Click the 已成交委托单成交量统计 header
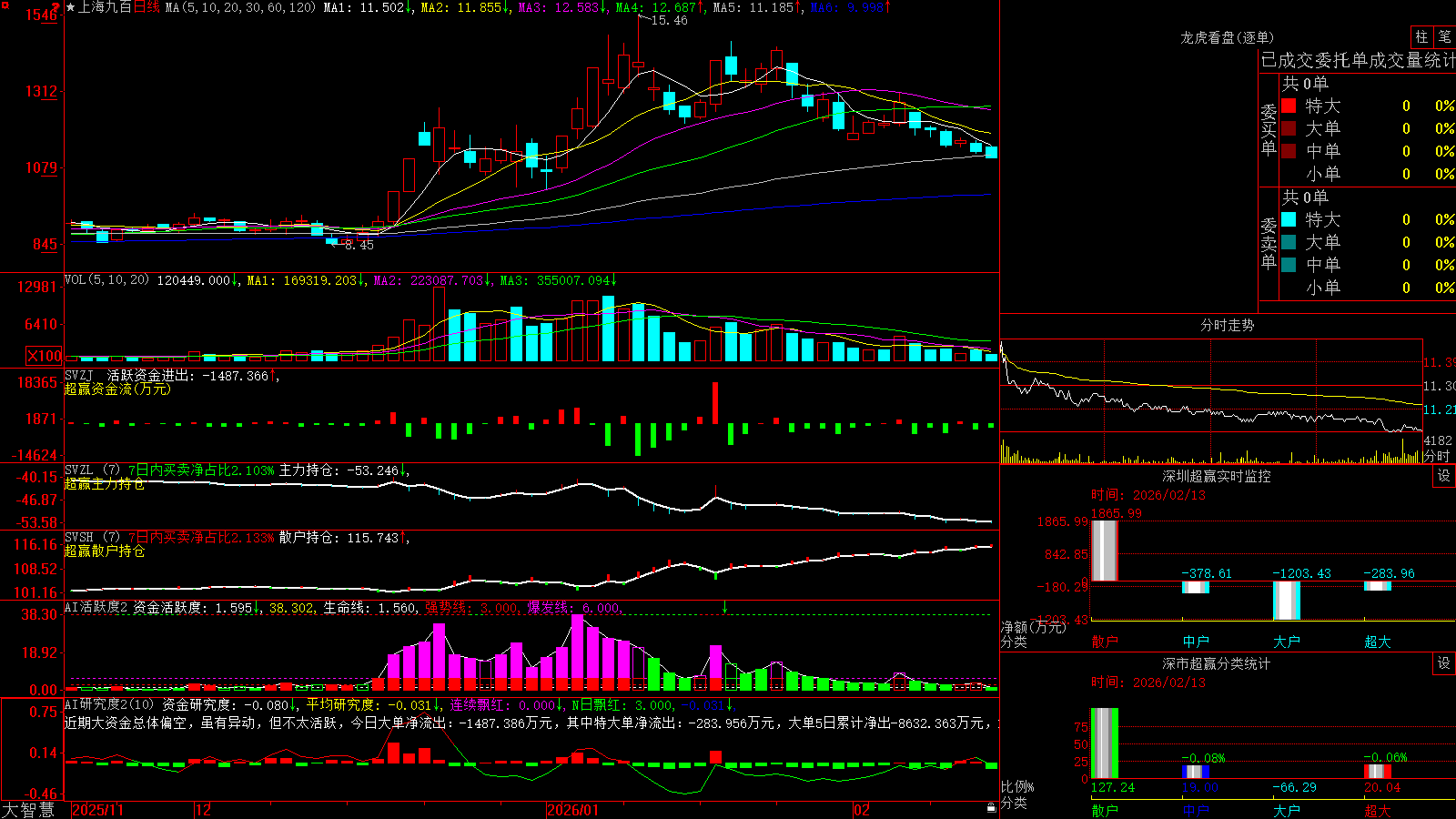Screen dimensions: 1456x819 point(1358,60)
